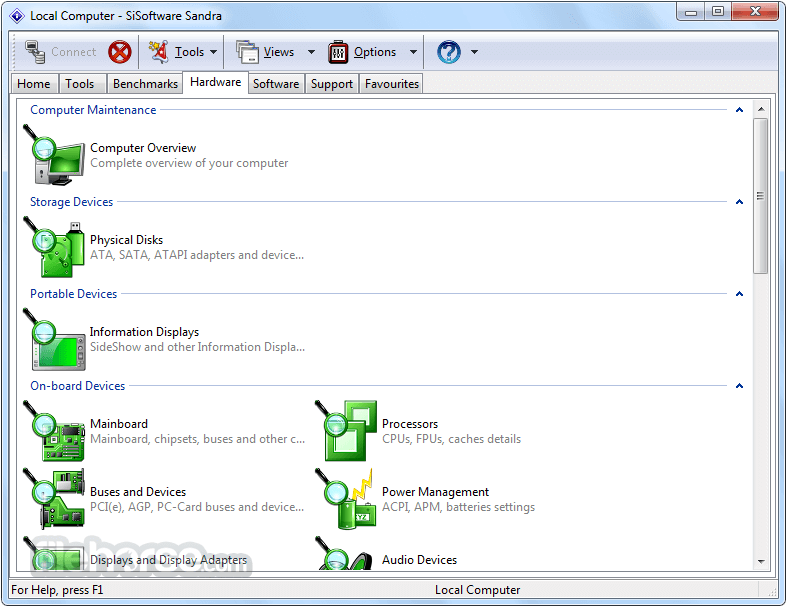The height and width of the screenshot is (608, 788).
Task: Expand the Views dropdown arrow
Action: click(x=312, y=52)
